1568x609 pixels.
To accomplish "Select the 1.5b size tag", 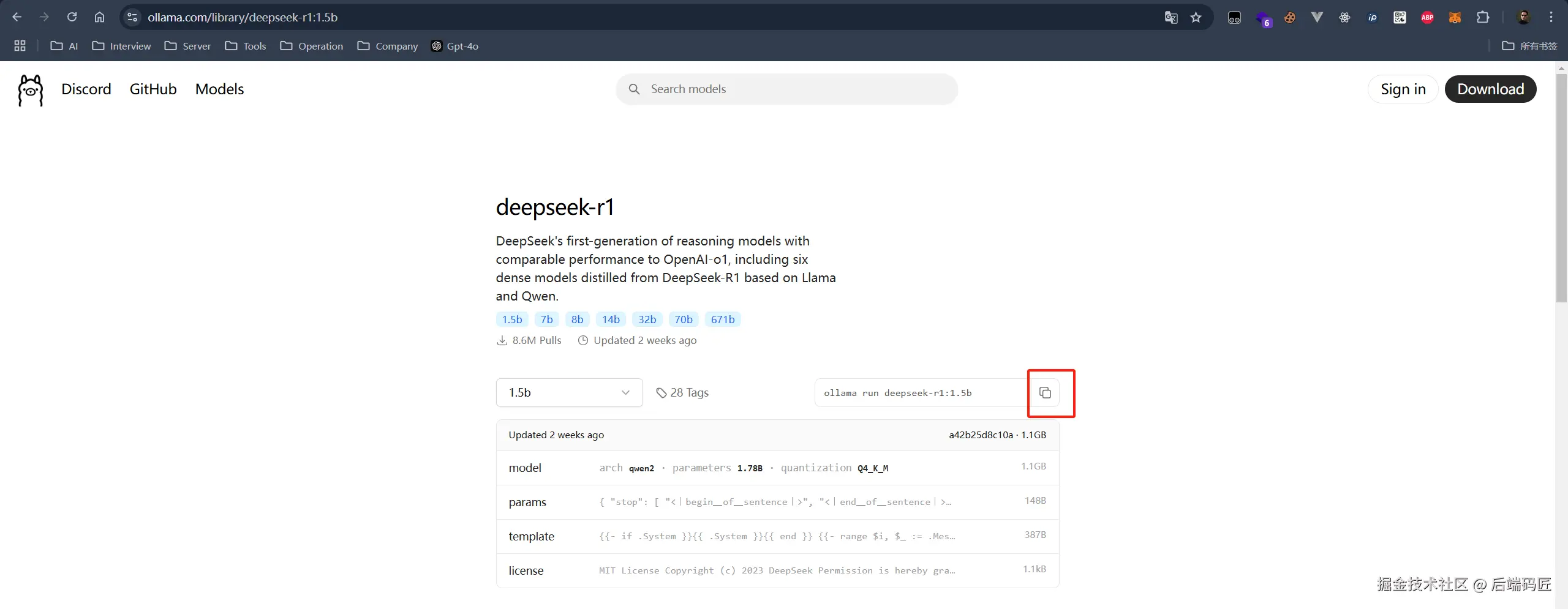I will pyautogui.click(x=512, y=319).
